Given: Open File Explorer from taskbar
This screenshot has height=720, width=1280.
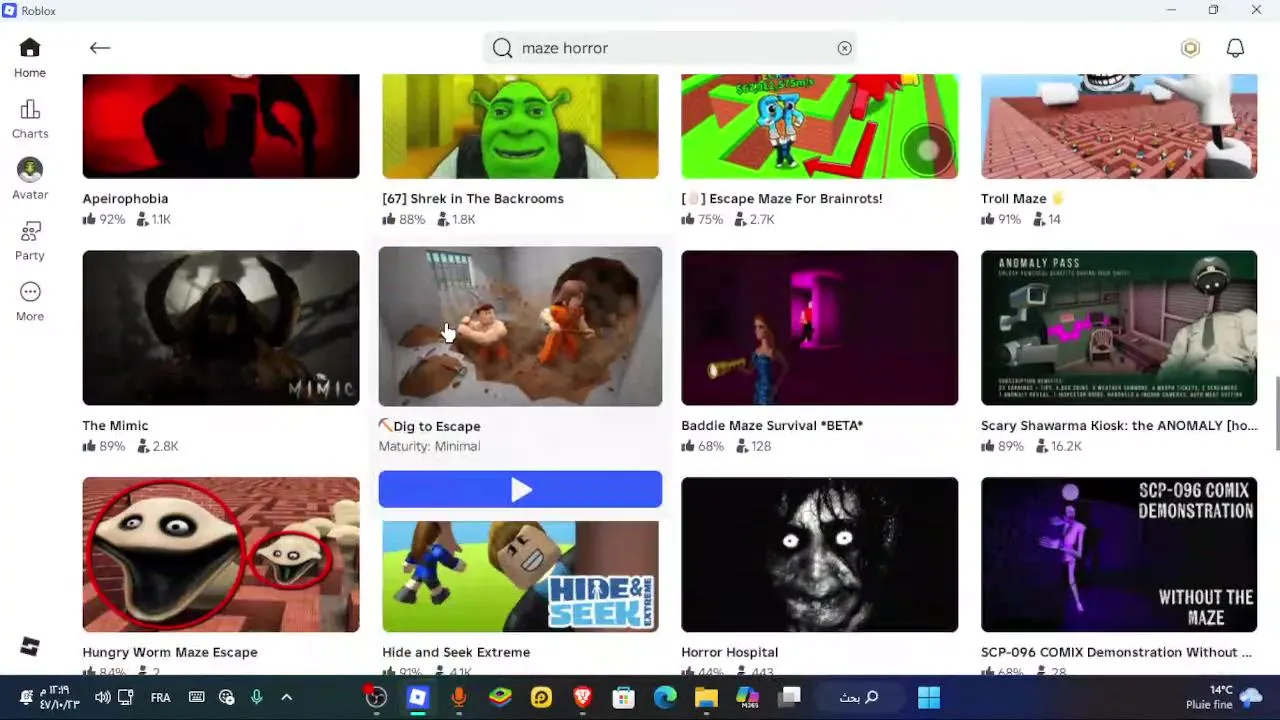Looking at the screenshot, I should [x=706, y=697].
